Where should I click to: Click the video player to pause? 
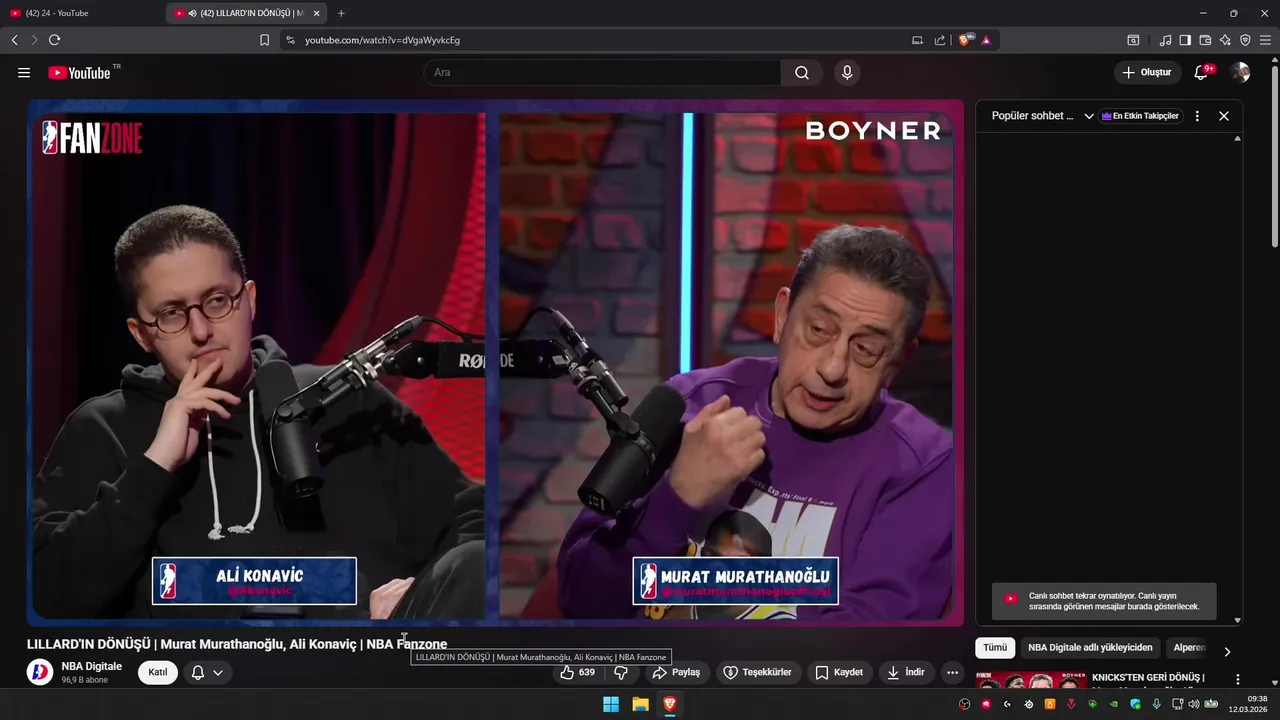click(495, 362)
